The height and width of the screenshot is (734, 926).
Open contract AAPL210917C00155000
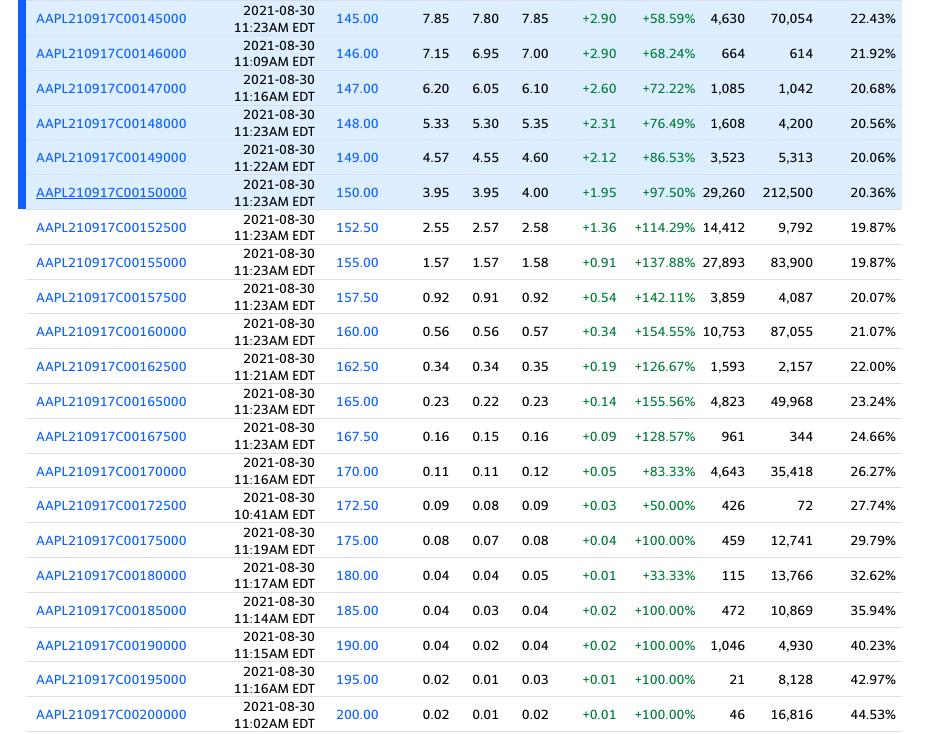click(x=111, y=262)
